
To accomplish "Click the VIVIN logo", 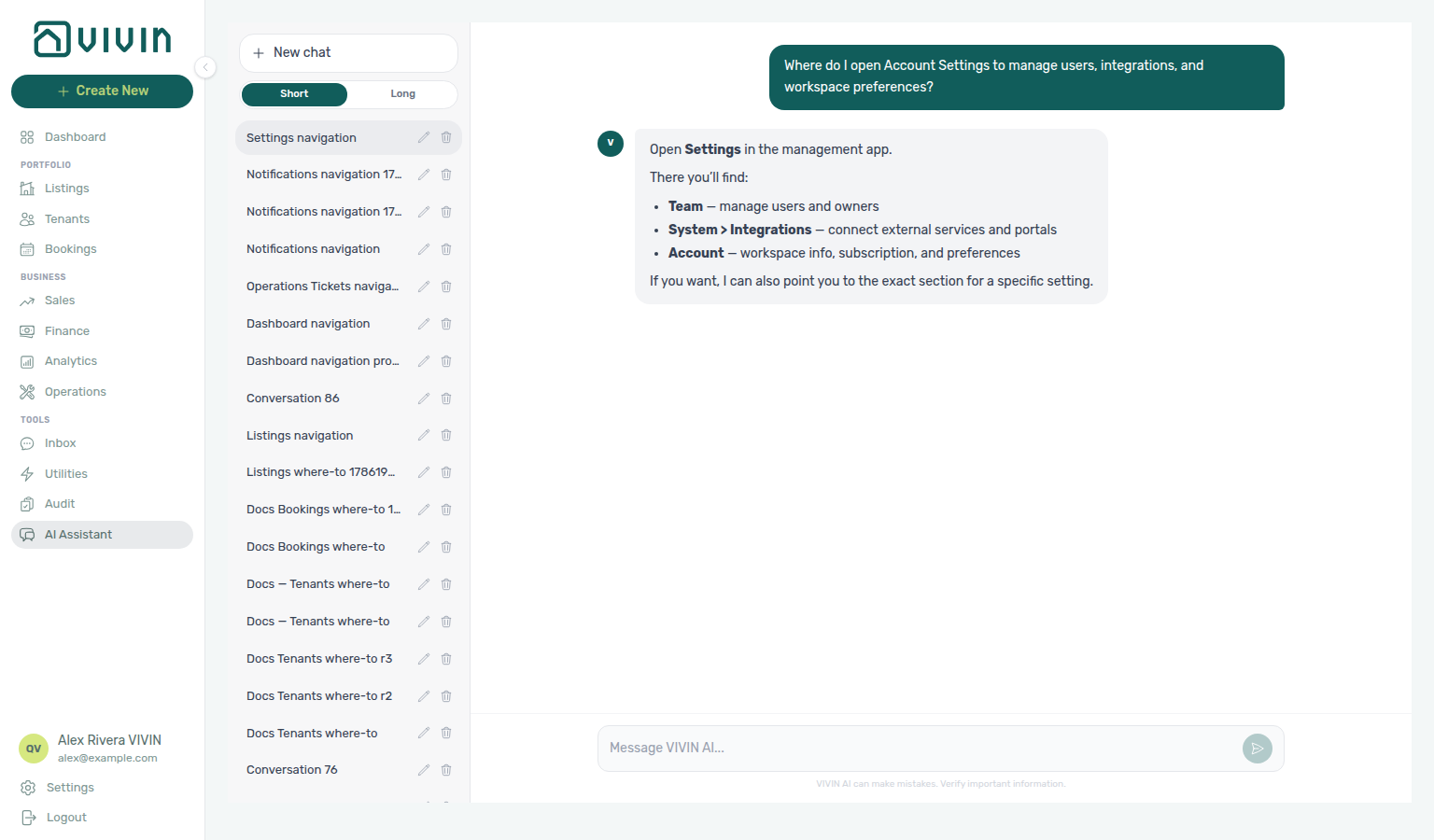I will (x=102, y=39).
